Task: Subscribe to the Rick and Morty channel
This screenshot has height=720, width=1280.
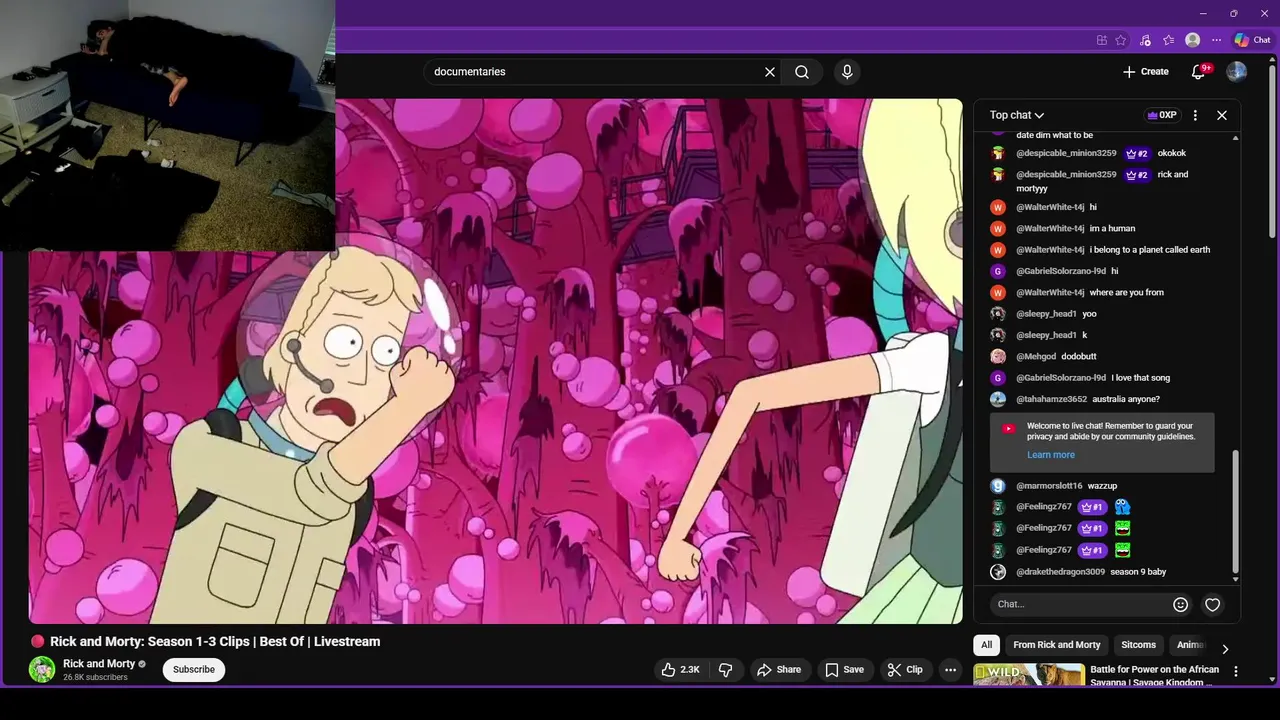Action: (x=194, y=670)
